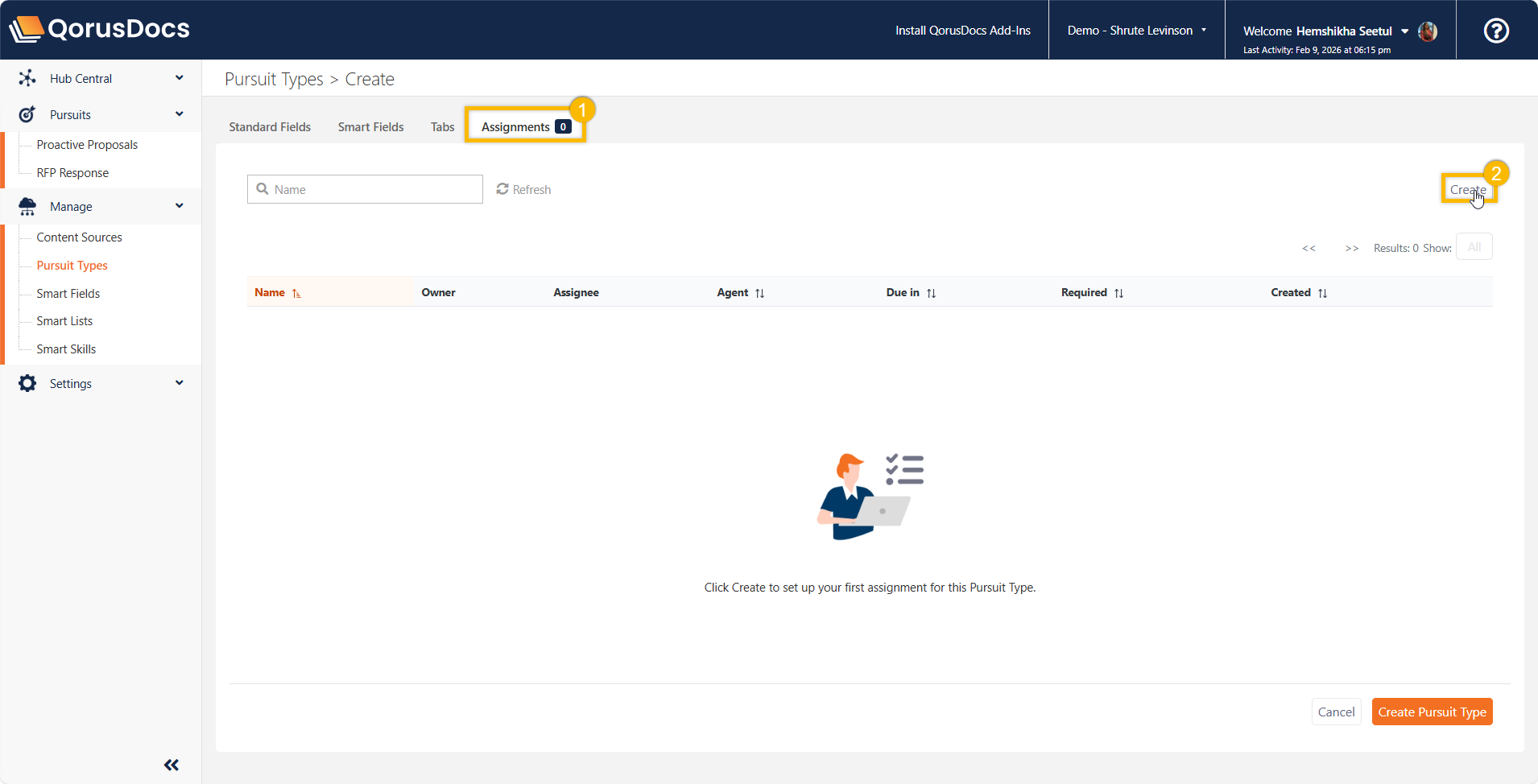1538x784 pixels.
Task: Collapse sidebar with double-chevron icon
Action: coord(172,765)
